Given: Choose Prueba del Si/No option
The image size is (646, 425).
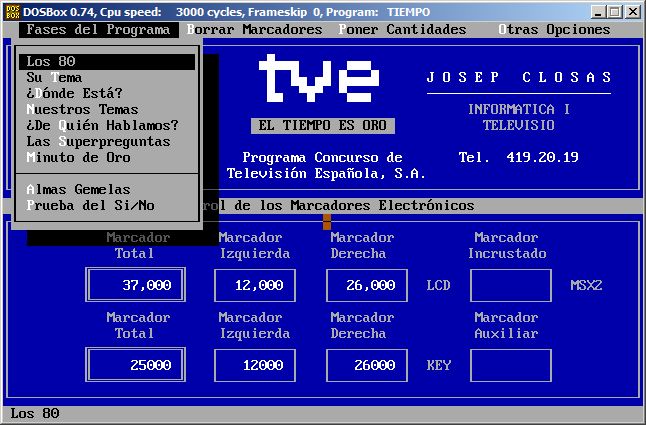Looking at the screenshot, I should point(90,206).
